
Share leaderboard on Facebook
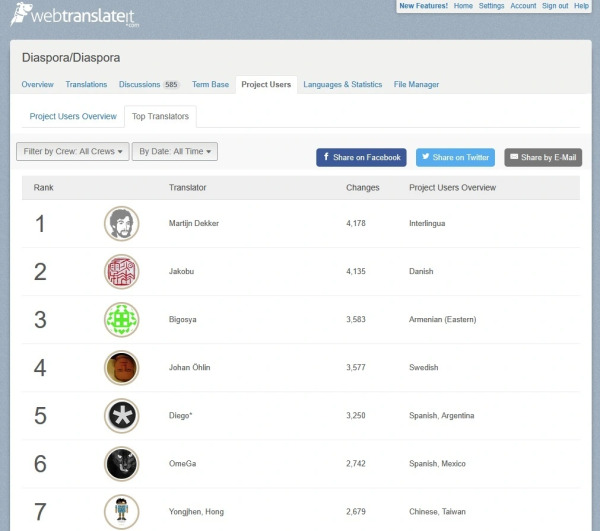361,157
